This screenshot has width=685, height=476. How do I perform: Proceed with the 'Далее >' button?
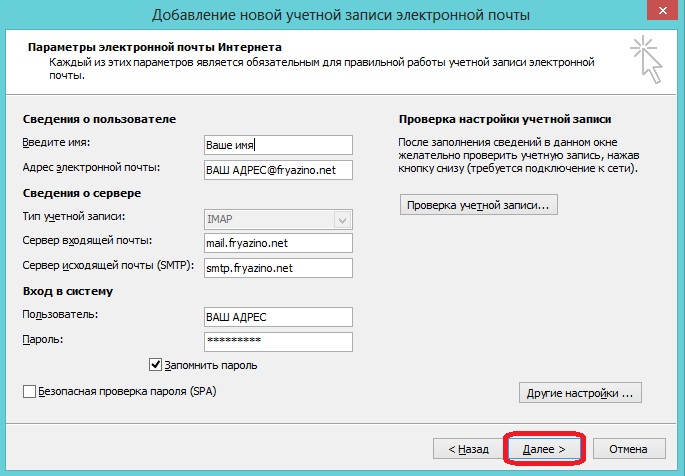(544, 449)
